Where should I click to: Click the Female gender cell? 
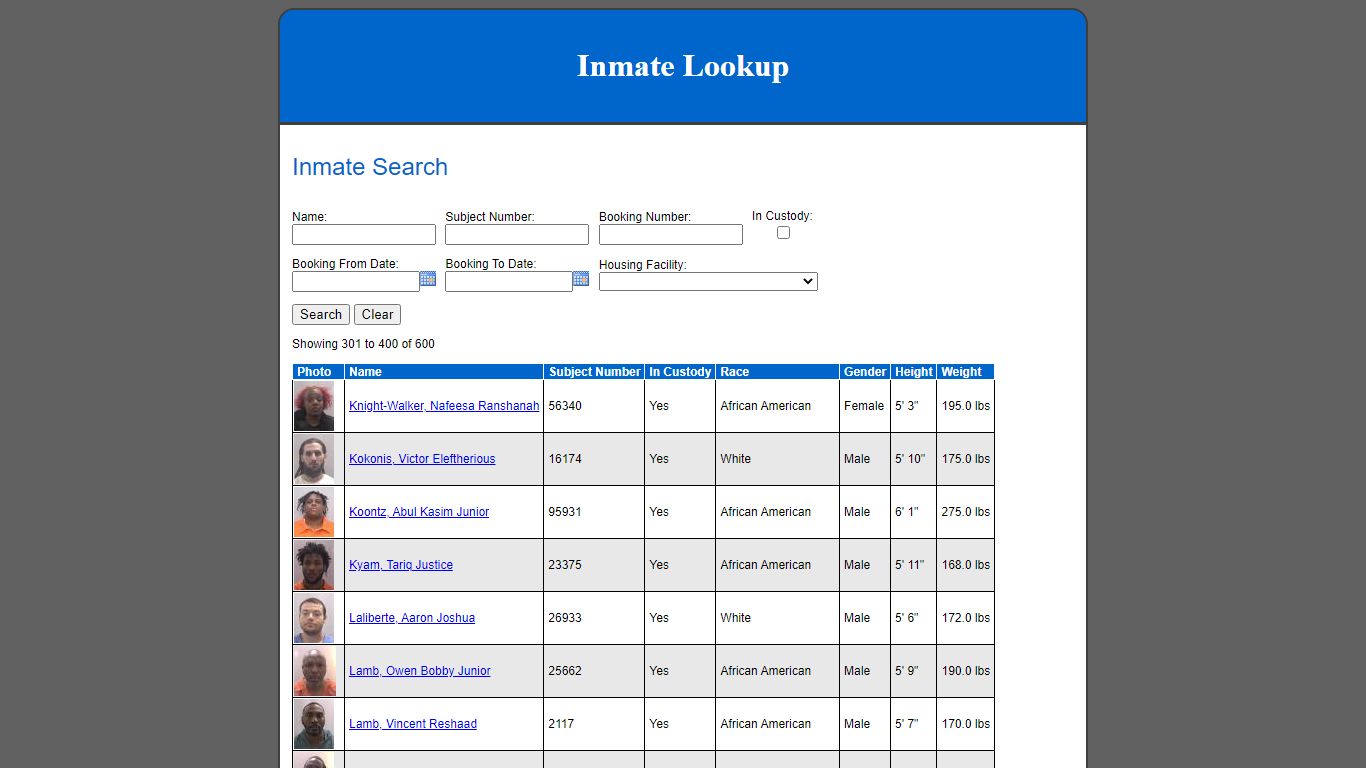(x=865, y=406)
